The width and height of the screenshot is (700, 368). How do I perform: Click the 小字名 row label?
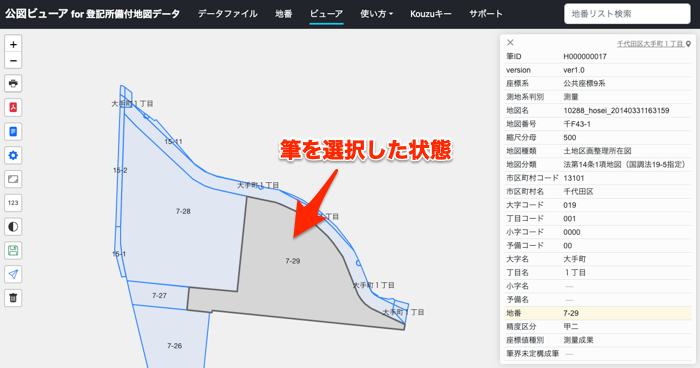click(x=517, y=286)
